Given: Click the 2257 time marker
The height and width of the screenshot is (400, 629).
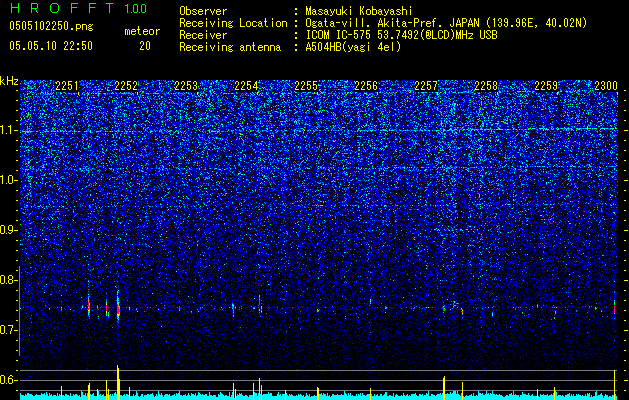Looking at the screenshot, I should click(426, 86).
